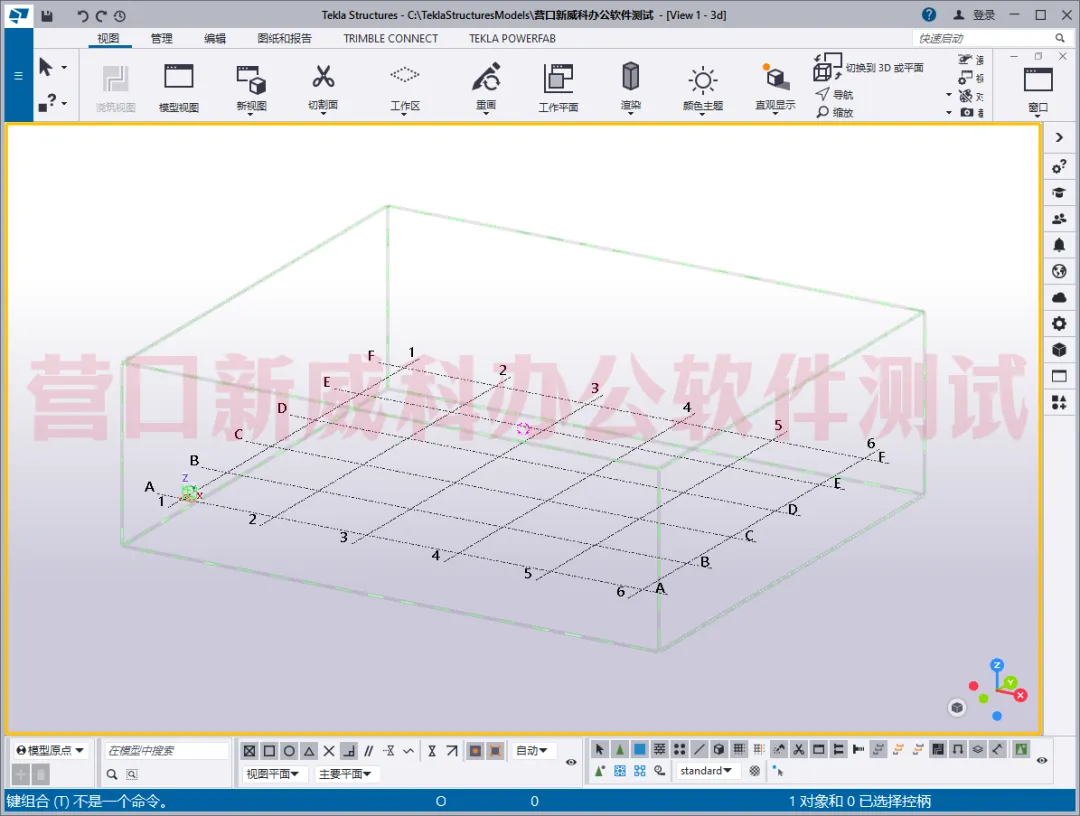
Task: Expand side pane with chevron arrow
Action: coord(1059,138)
